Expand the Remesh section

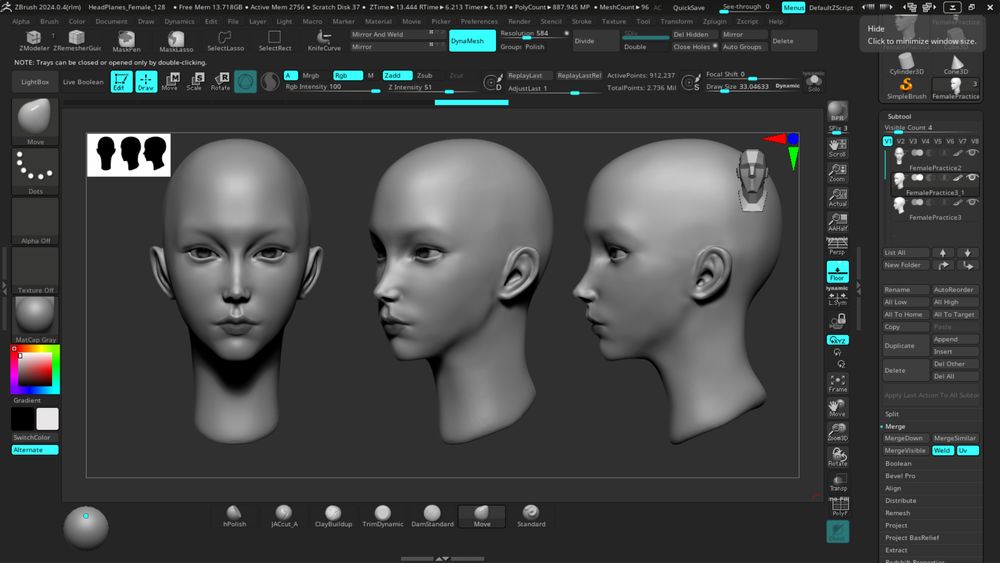(x=897, y=513)
